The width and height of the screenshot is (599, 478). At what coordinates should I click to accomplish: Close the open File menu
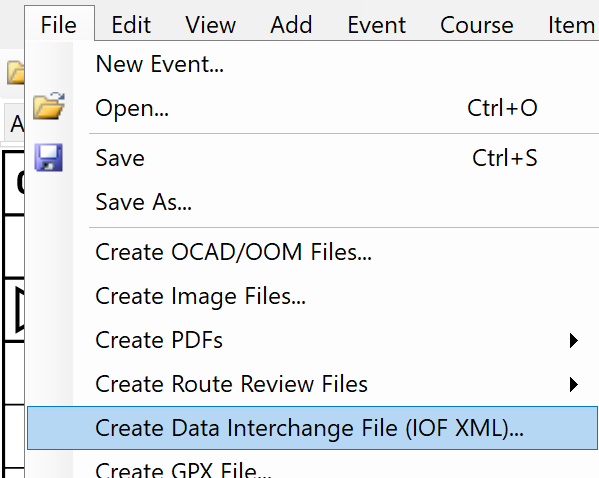point(59,25)
